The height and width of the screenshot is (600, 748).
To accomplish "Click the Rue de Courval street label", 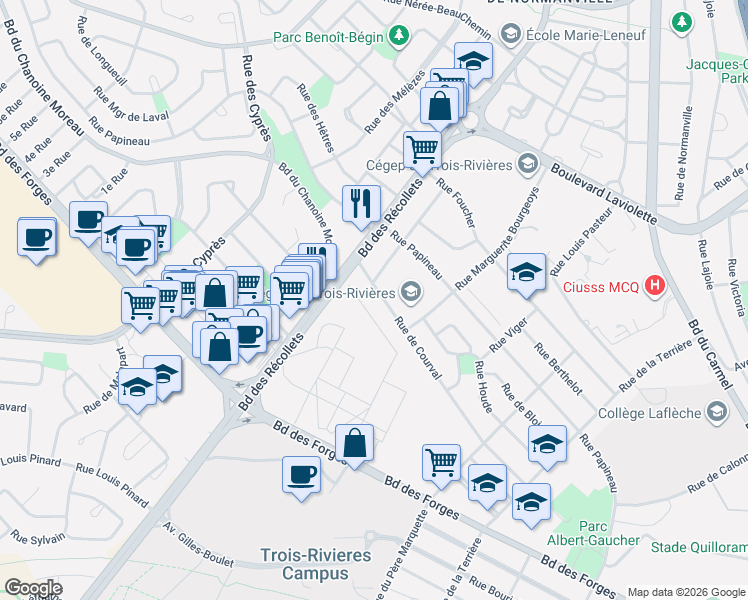I will pyautogui.click(x=418, y=348).
